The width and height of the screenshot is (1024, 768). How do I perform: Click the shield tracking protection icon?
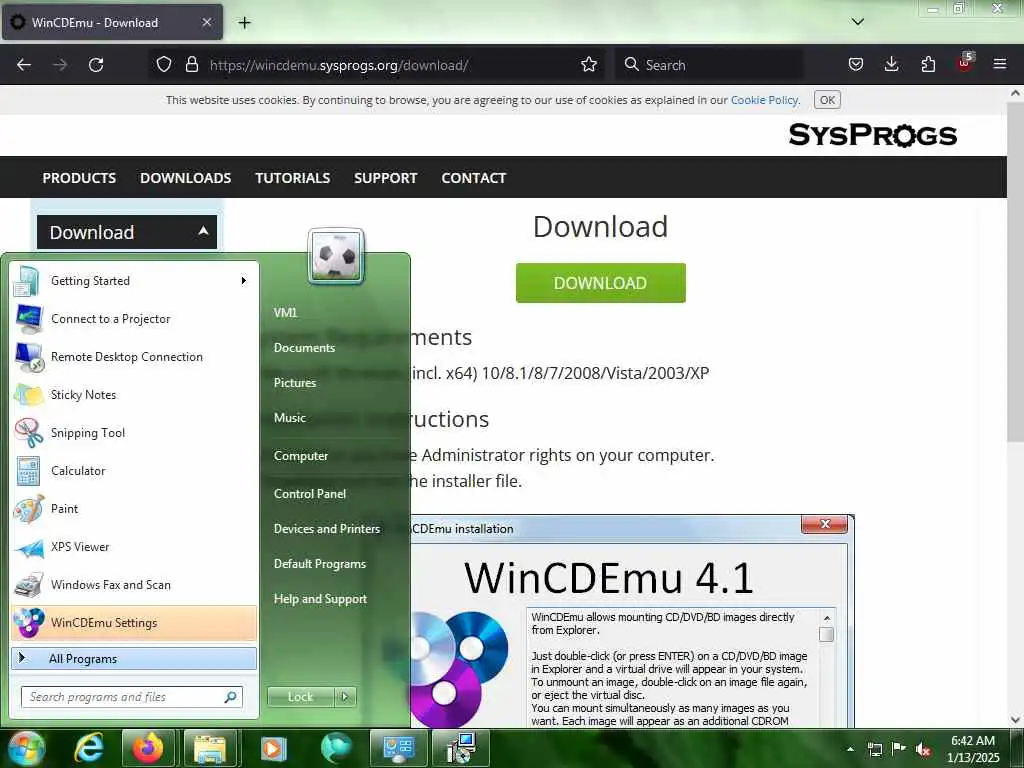coord(164,65)
